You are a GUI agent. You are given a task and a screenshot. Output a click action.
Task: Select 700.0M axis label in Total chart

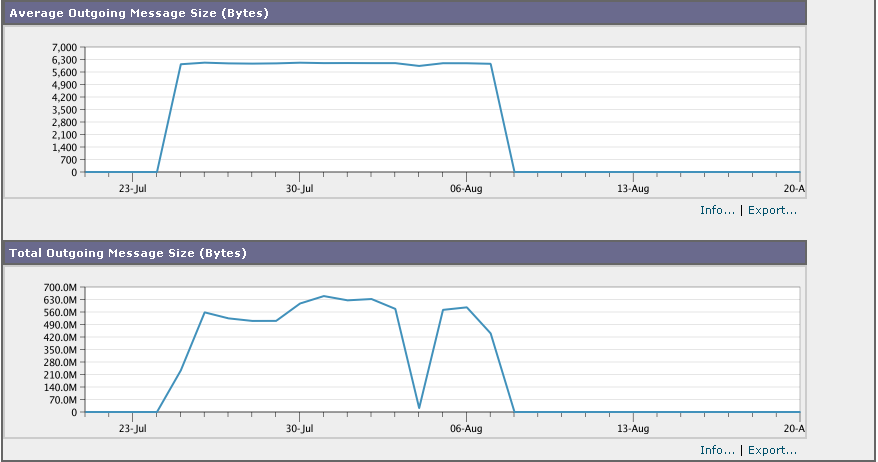pos(60,287)
